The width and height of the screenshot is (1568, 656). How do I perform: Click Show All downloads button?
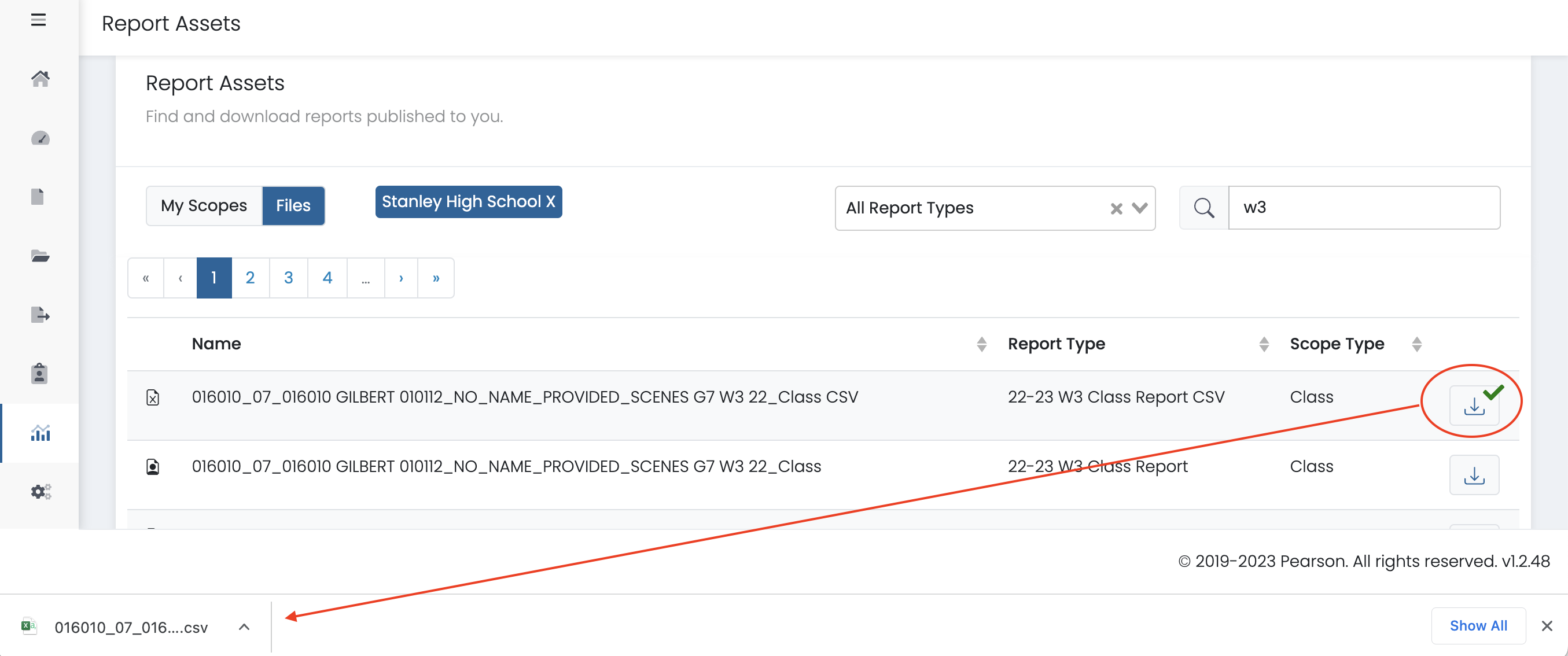point(1478,625)
